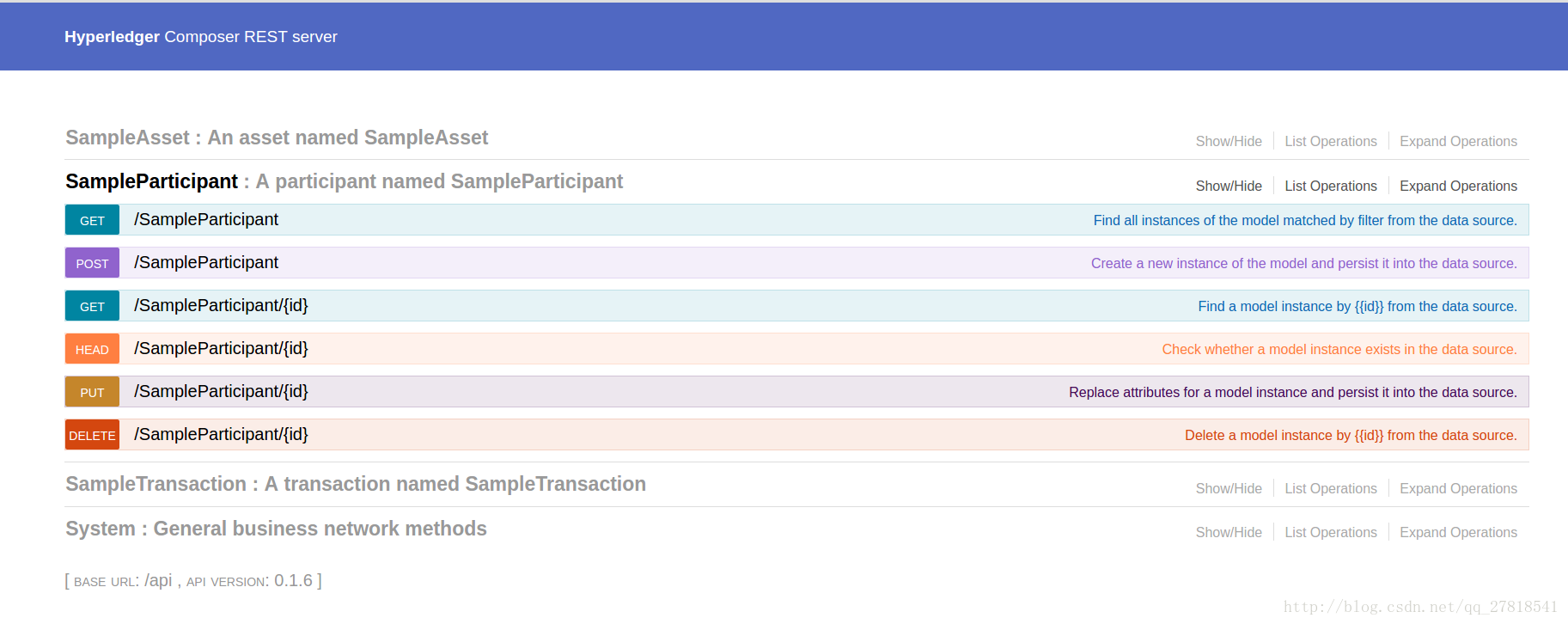The height and width of the screenshot is (624, 1568).
Task: Open the PUT /SampleParticipant/{id} path
Action: pyautogui.click(x=221, y=392)
